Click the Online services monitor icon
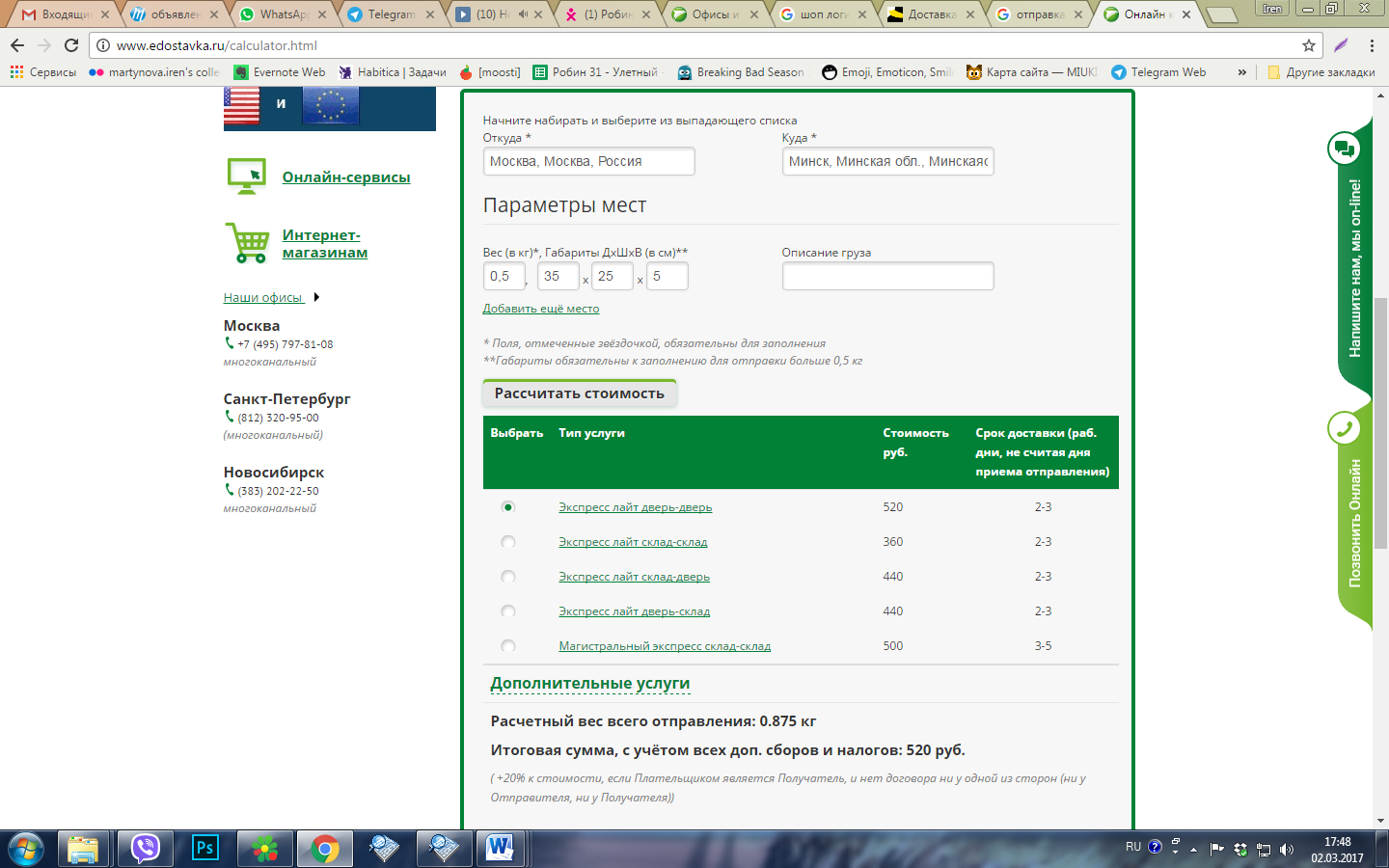This screenshot has width=1389, height=868. pyautogui.click(x=247, y=176)
